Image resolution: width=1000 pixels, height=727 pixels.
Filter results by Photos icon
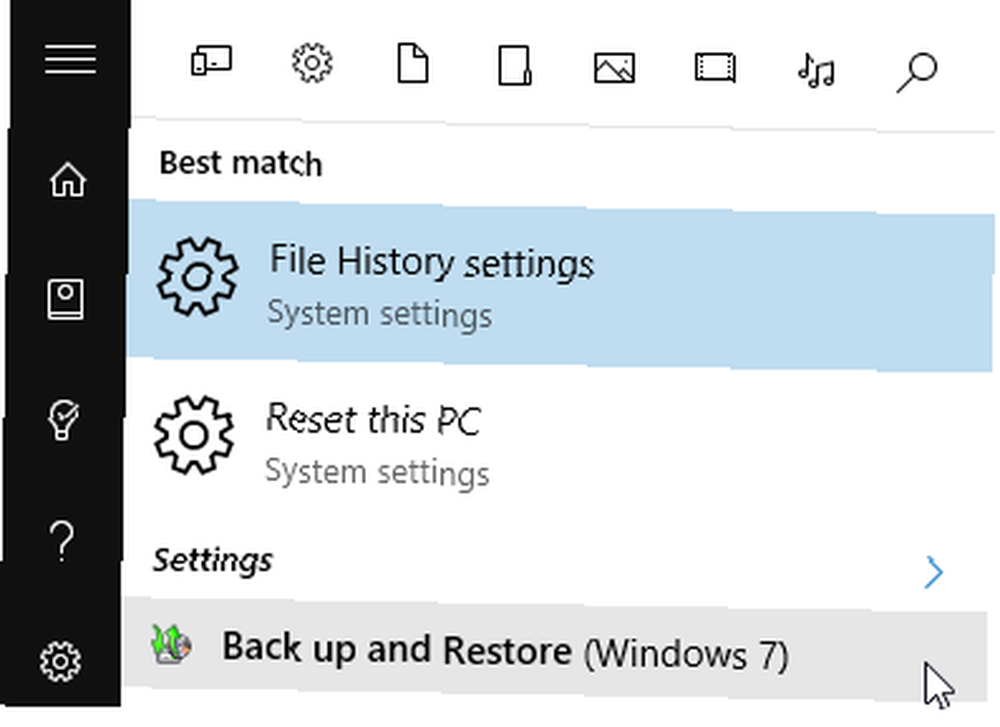point(614,68)
